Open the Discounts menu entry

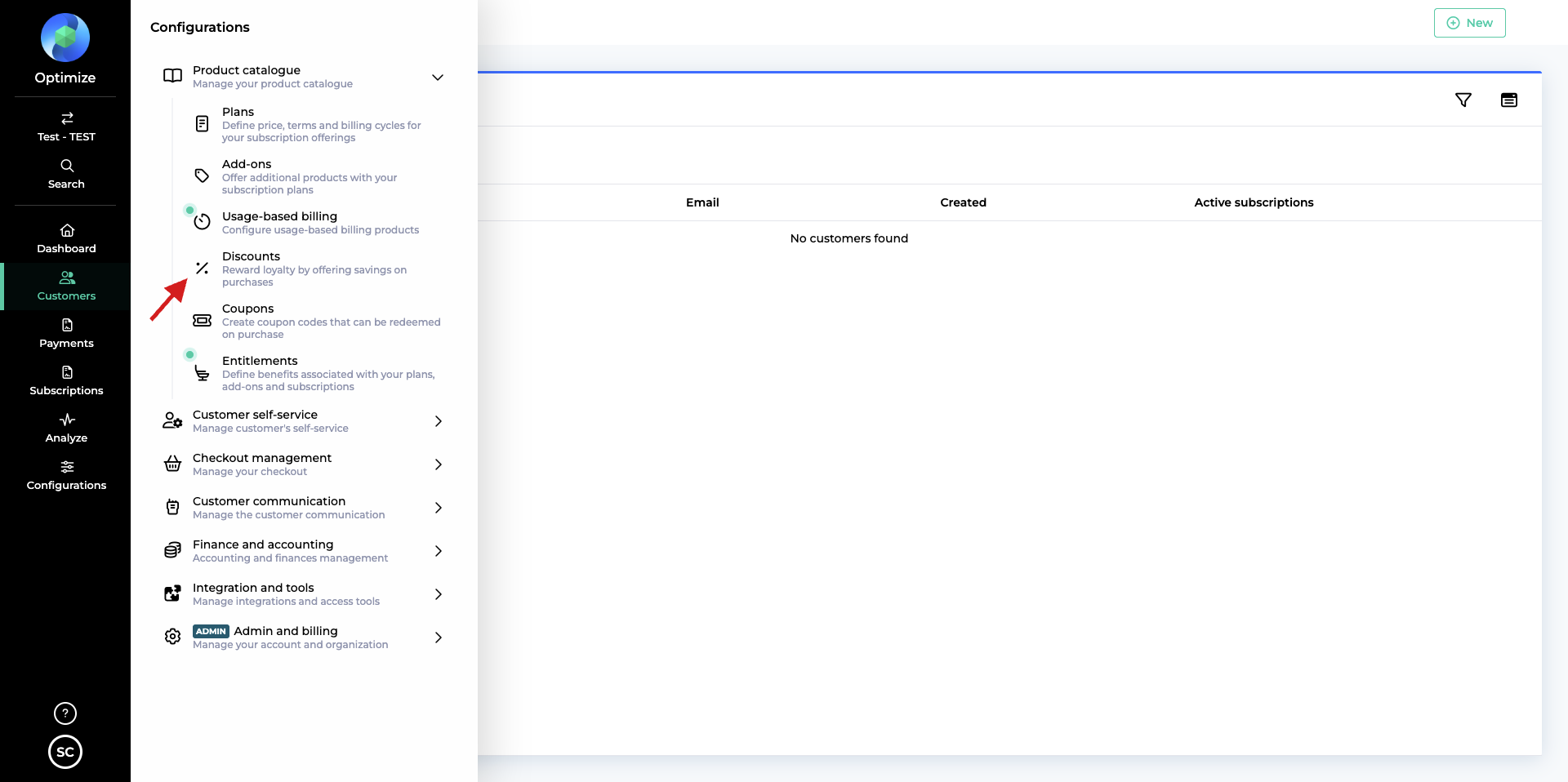tap(318, 269)
